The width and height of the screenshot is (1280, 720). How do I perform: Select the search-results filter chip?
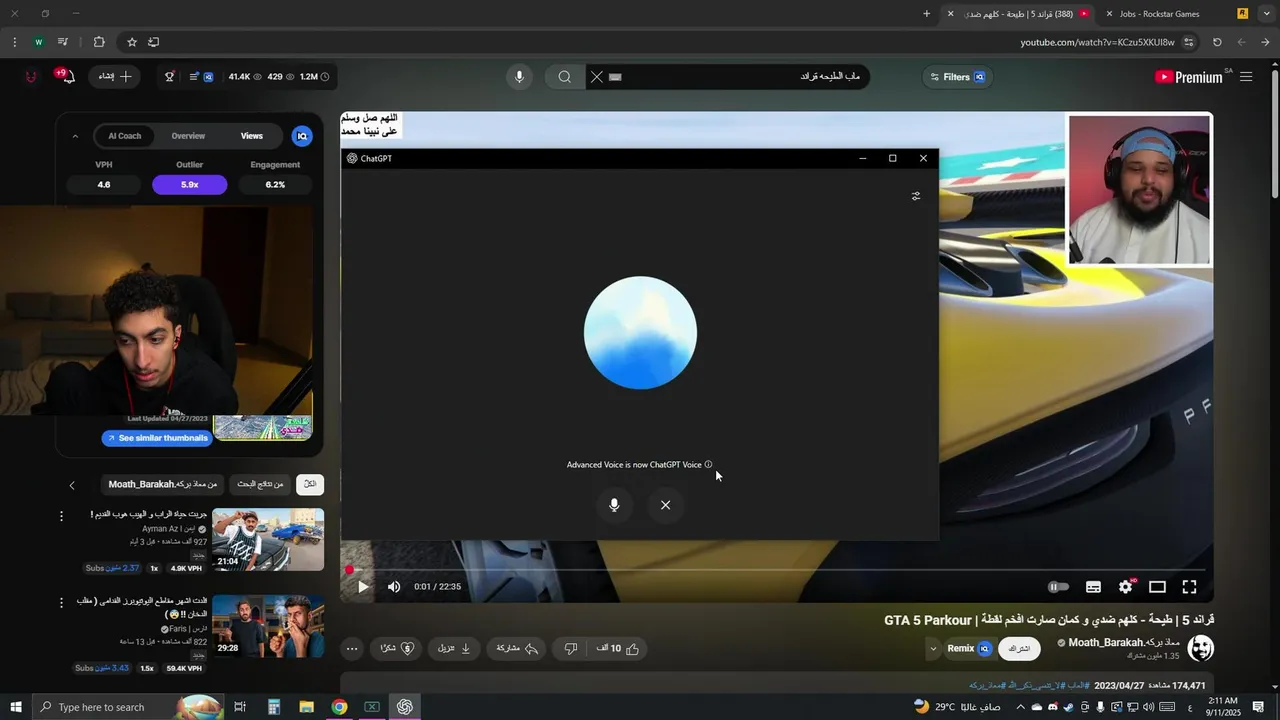click(260, 484)
